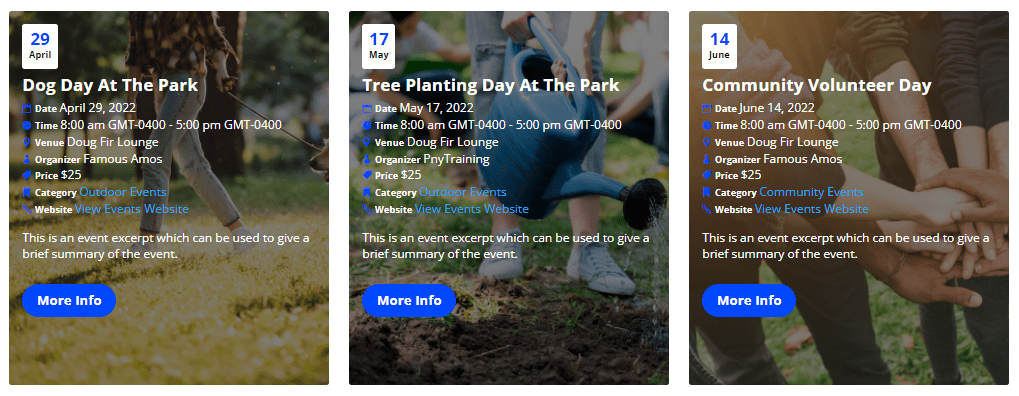Open Outdoor Events category in Dog Day card
Screen dimensions: 1019x396
(x=123, y=192)
